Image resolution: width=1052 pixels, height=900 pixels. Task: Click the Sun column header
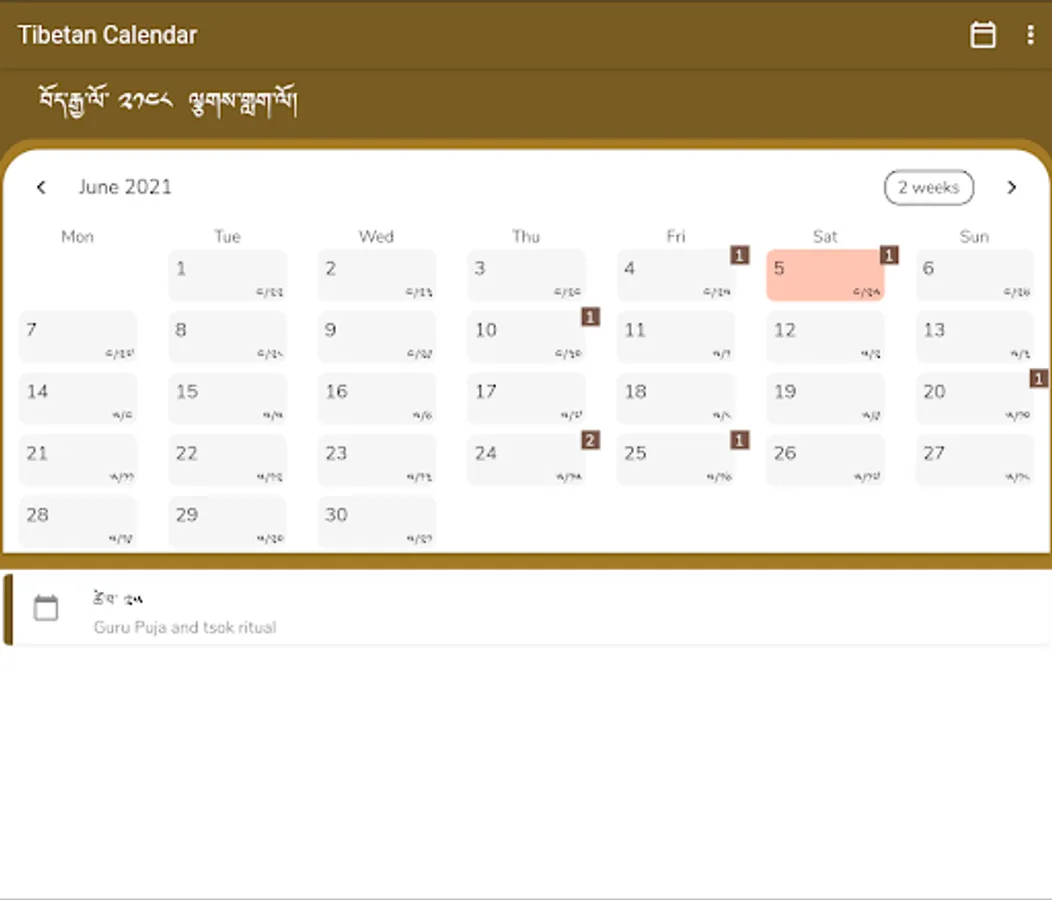pyautogui.click(x=974, y=236)
